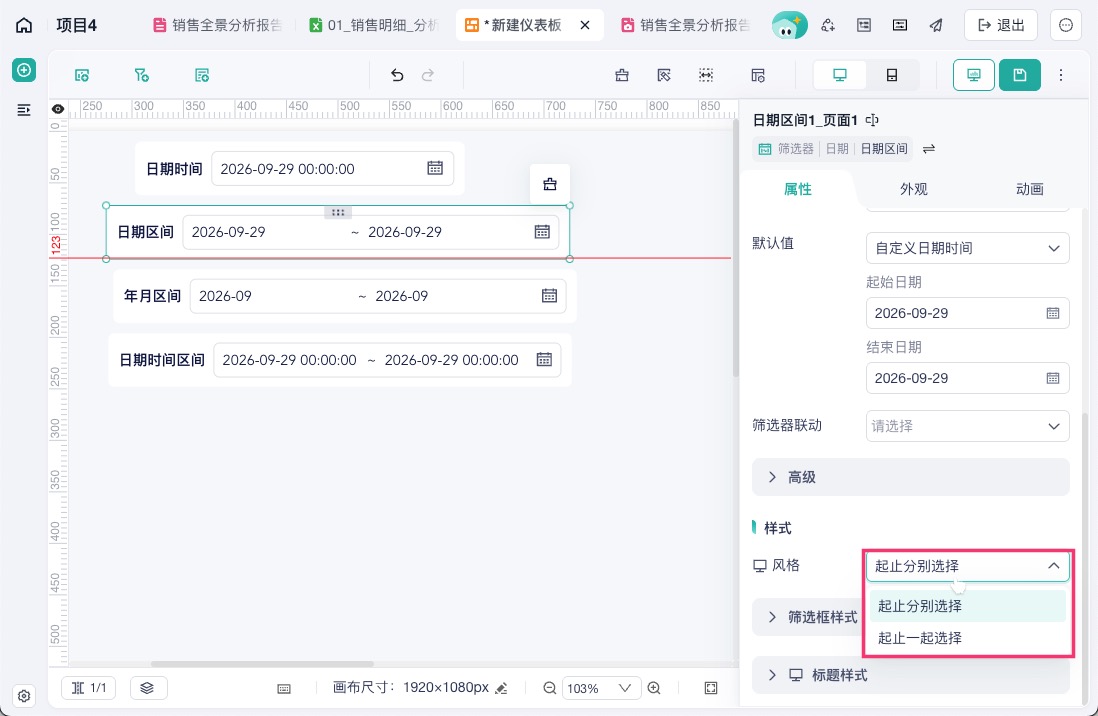Open the 默认值 dropdown
Viewport: 1098px width, 716px height.
pyautogui.click(x=967, y=248)
